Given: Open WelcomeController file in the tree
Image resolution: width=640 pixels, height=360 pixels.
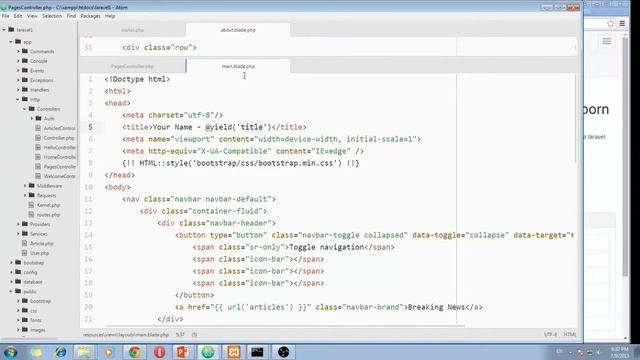Looking at the screenshot, I should click(60, 176).
